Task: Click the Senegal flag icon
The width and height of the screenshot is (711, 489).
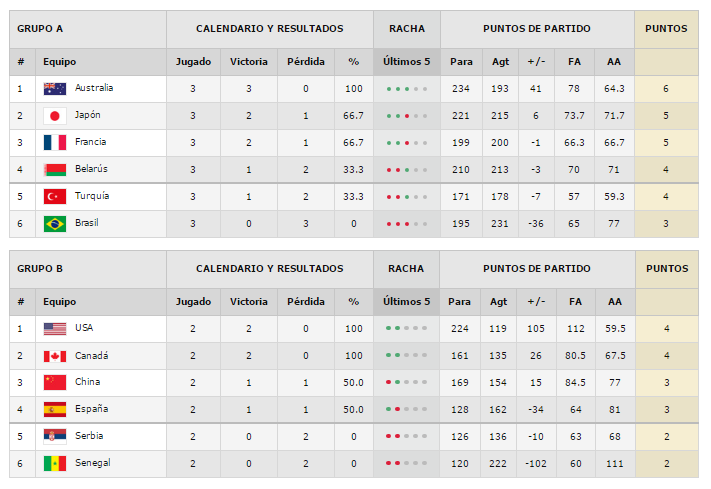Action: click(55, 464)
